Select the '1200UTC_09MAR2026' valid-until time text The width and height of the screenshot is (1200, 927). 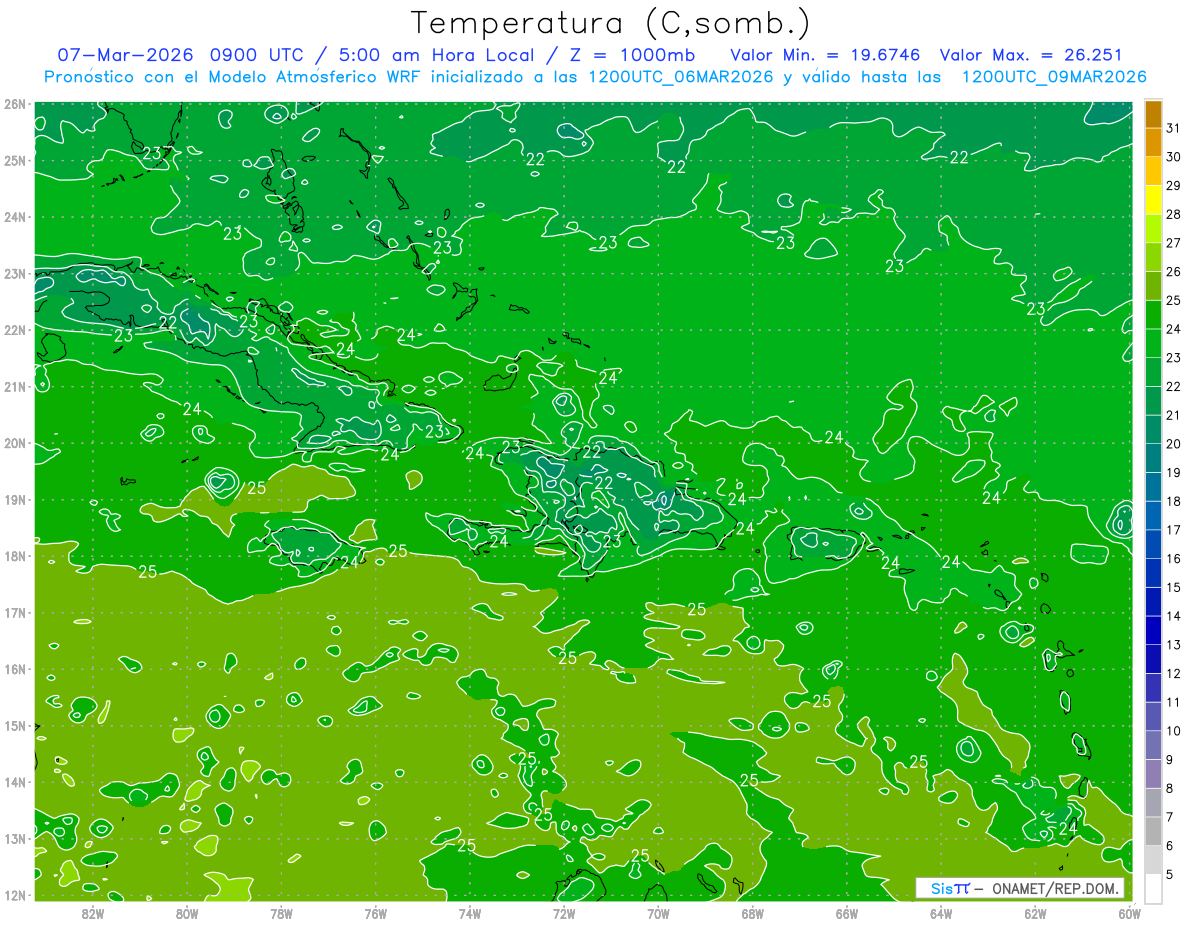coord(1053,77)
